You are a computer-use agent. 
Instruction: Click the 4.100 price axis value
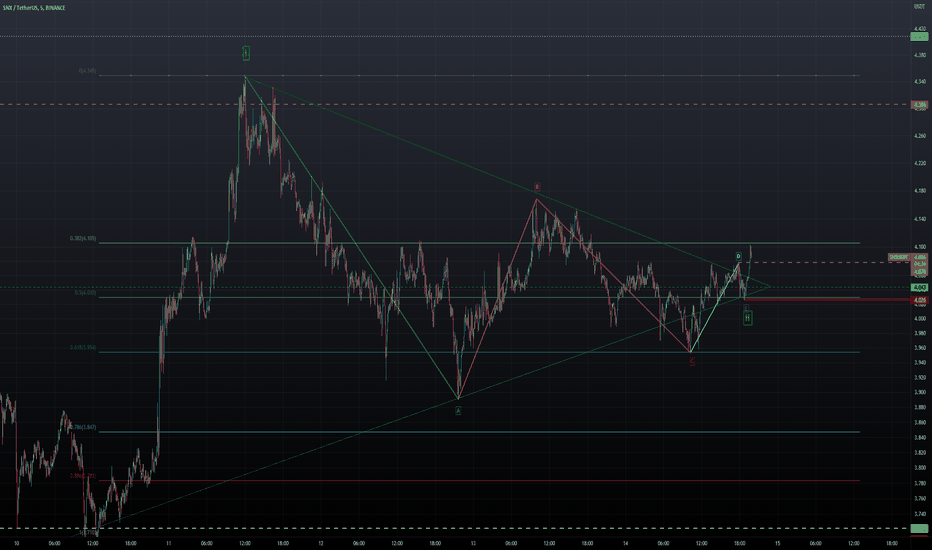[x=920, y=247]
